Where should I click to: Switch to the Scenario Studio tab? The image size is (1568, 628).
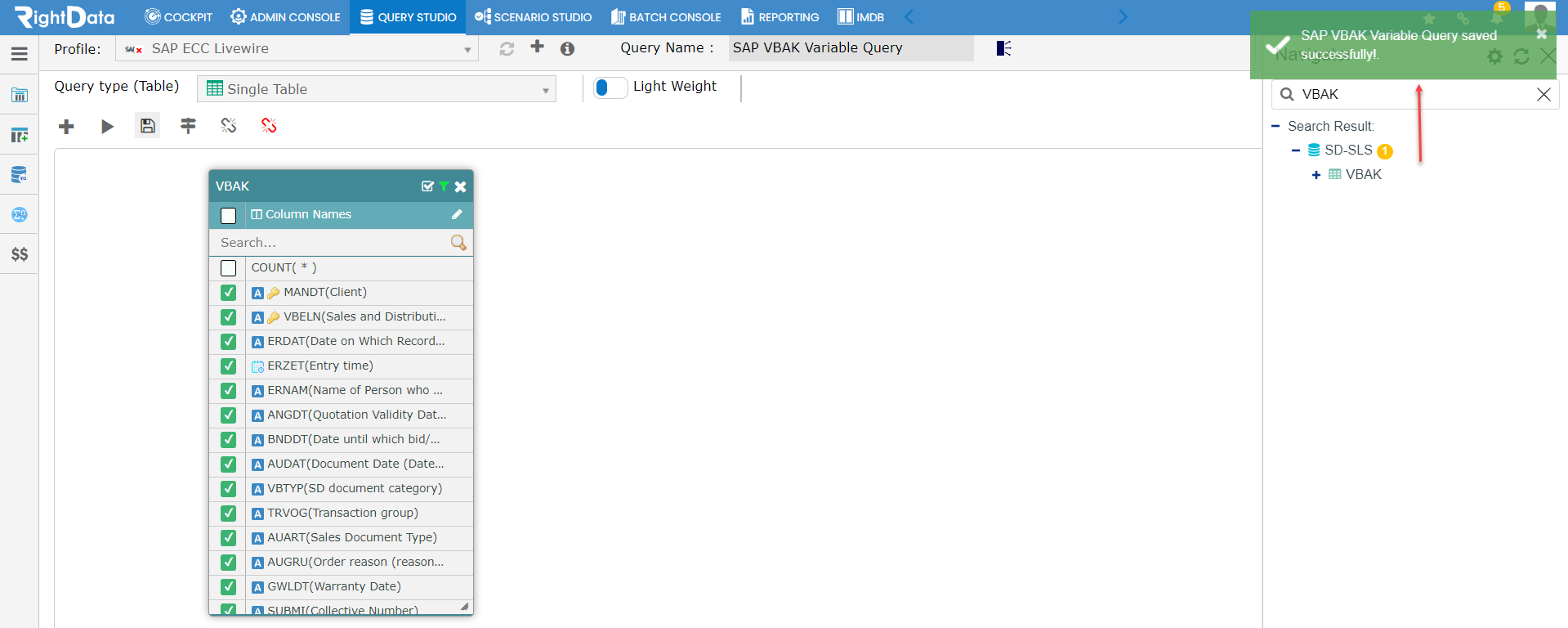tap(533, 17)
